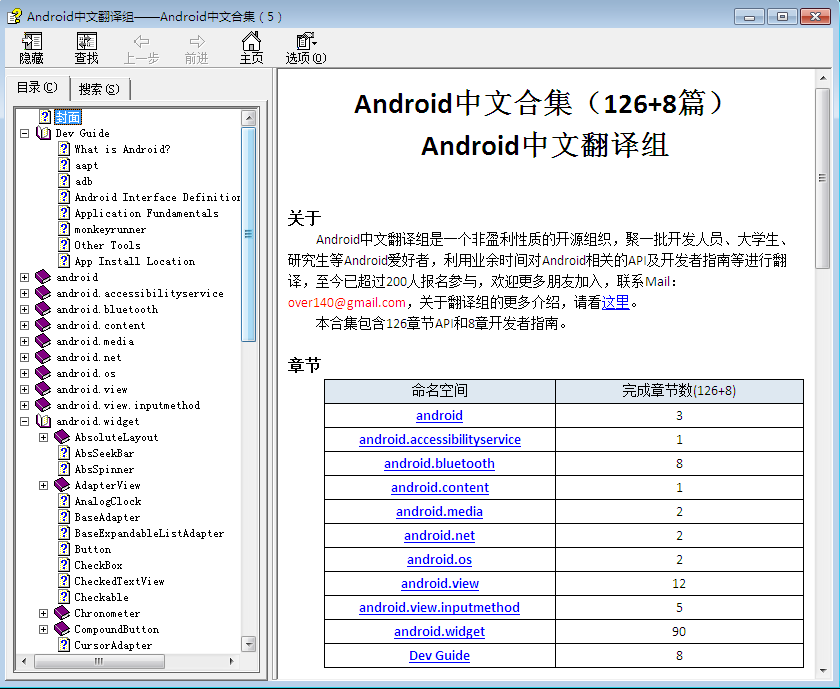Expand the android.content tree node
The width and height of the screenshot is (840, 689).
25,325
